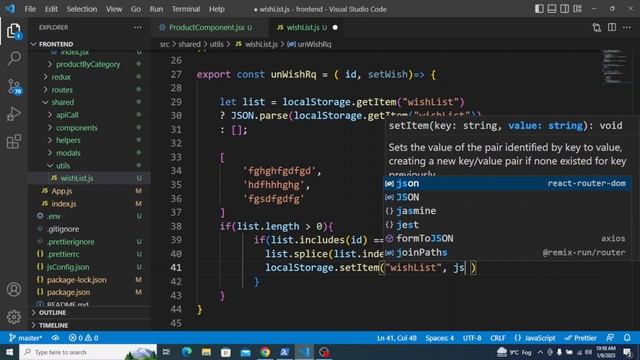Click the editor minimap

616,66
